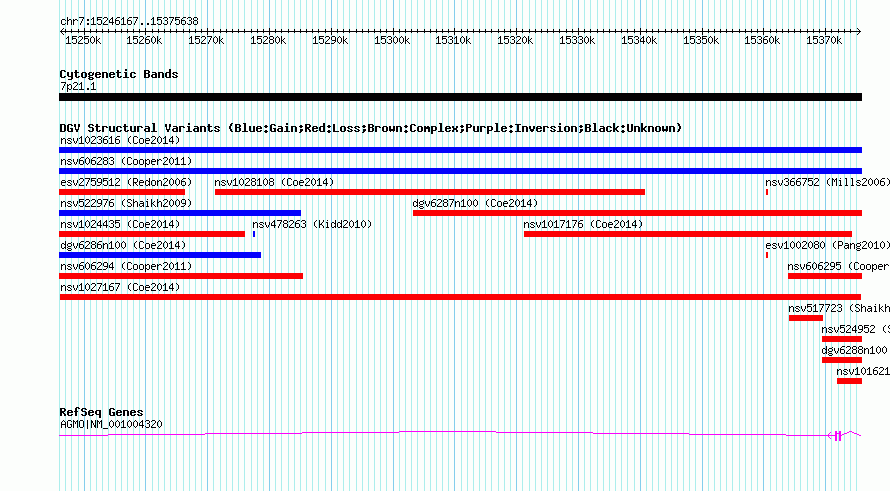Click blue gain bar under nsv522976
The width and height of the screenshot is (890, 491).
click(180, 213)
